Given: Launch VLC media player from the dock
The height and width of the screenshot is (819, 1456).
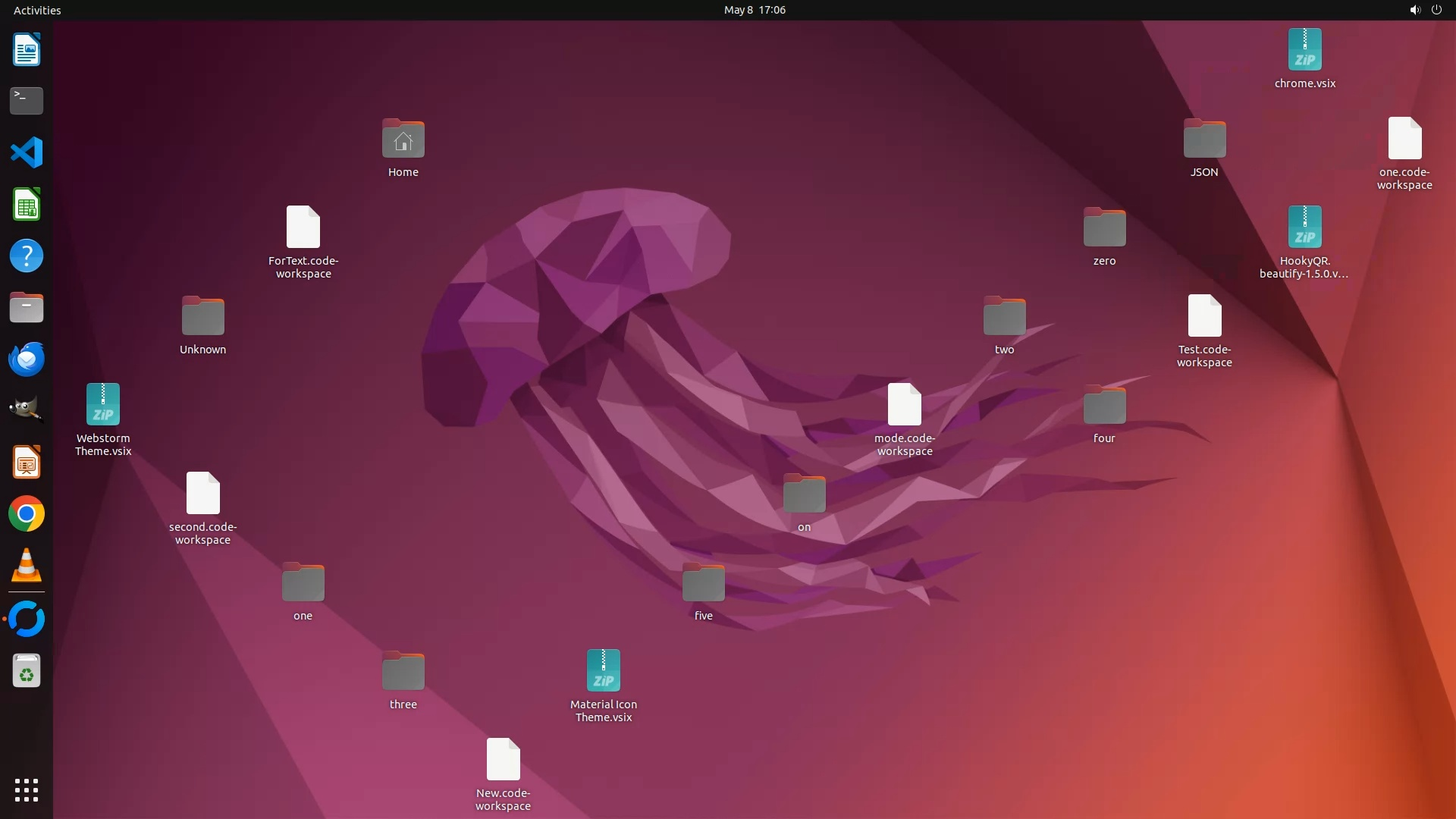Looking at the screenshot, I should click(x=27, y=566).
